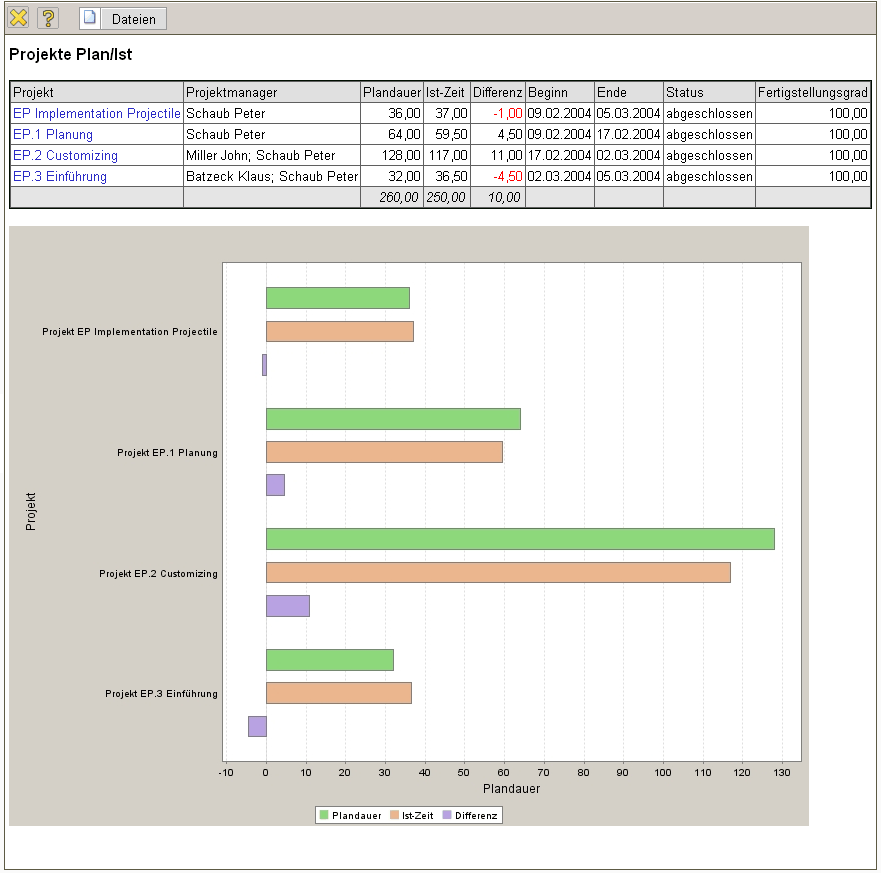
Task: Click the orange Ist-Zeit bar for EP.1 Planung
Action: click(x=384, y=452)
